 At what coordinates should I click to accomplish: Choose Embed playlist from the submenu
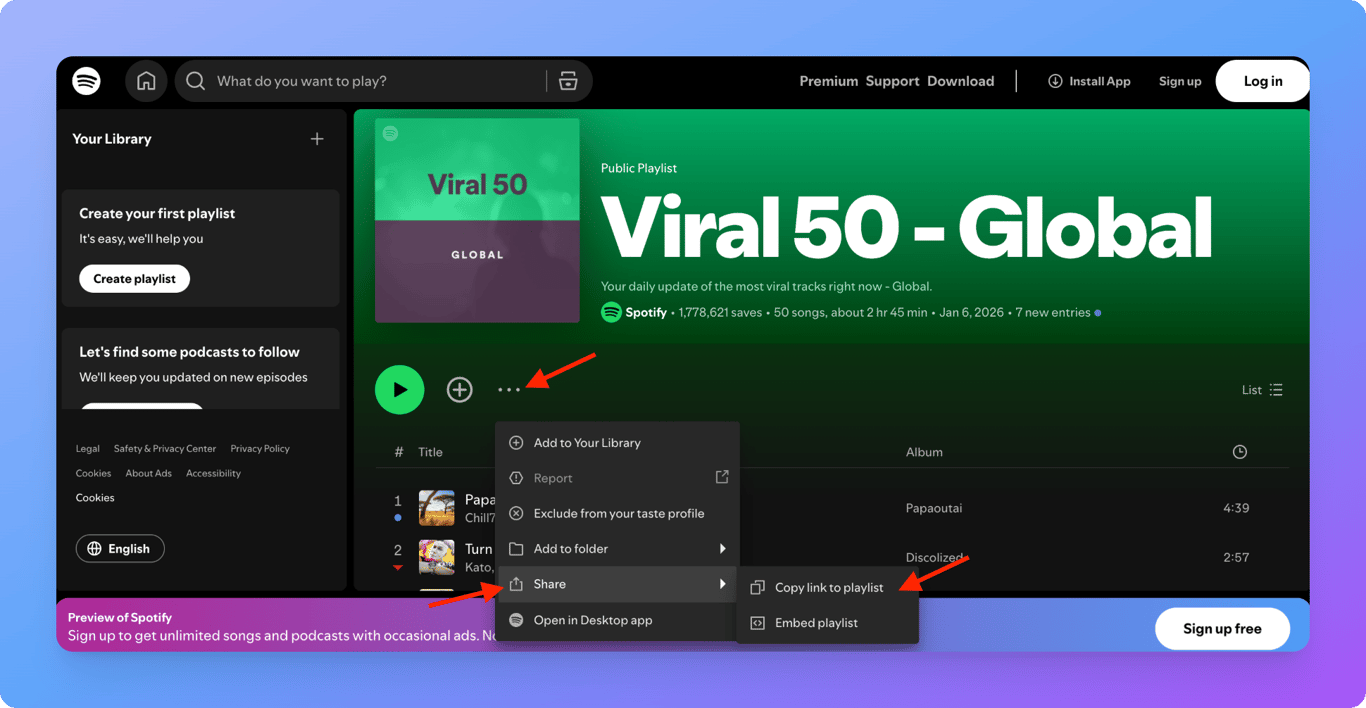click(817, 622)
